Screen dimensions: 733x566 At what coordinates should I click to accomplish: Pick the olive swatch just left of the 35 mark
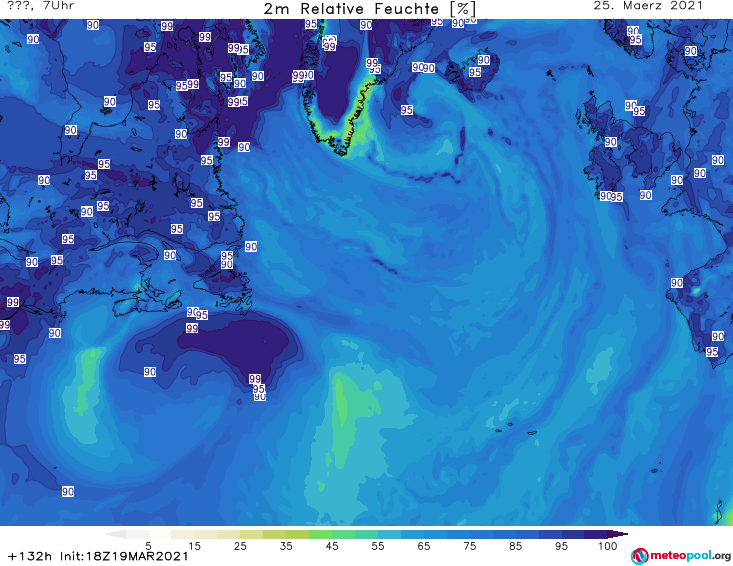click(x=274, y=534)
